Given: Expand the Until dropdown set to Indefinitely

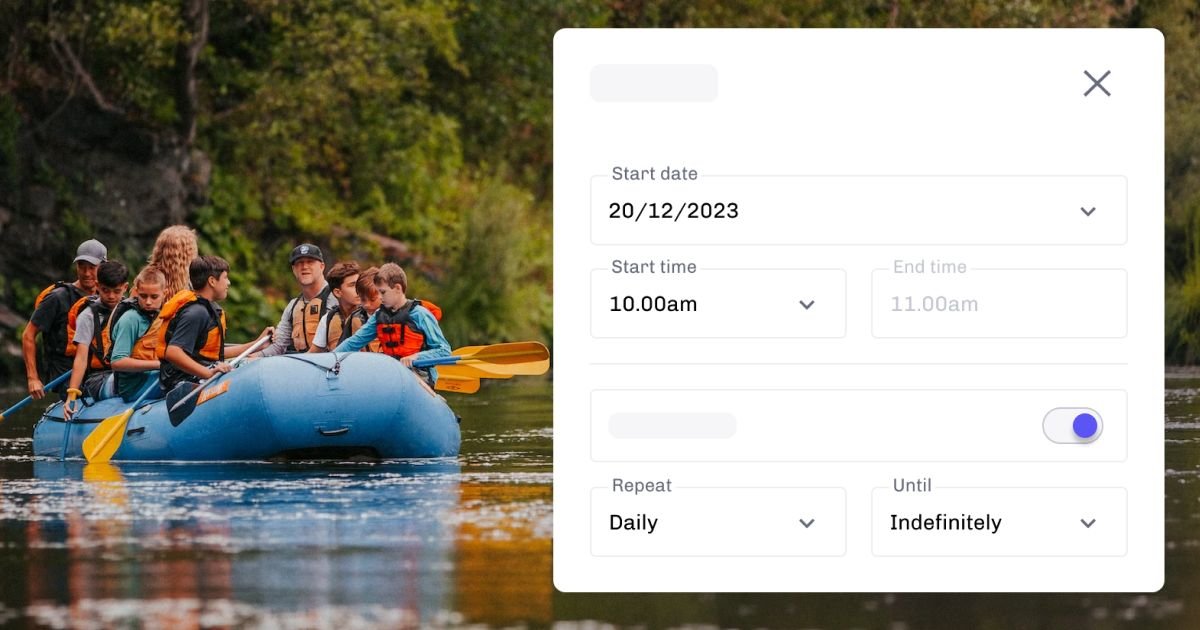Looking at the screenshot, I should tap(980, 523).
